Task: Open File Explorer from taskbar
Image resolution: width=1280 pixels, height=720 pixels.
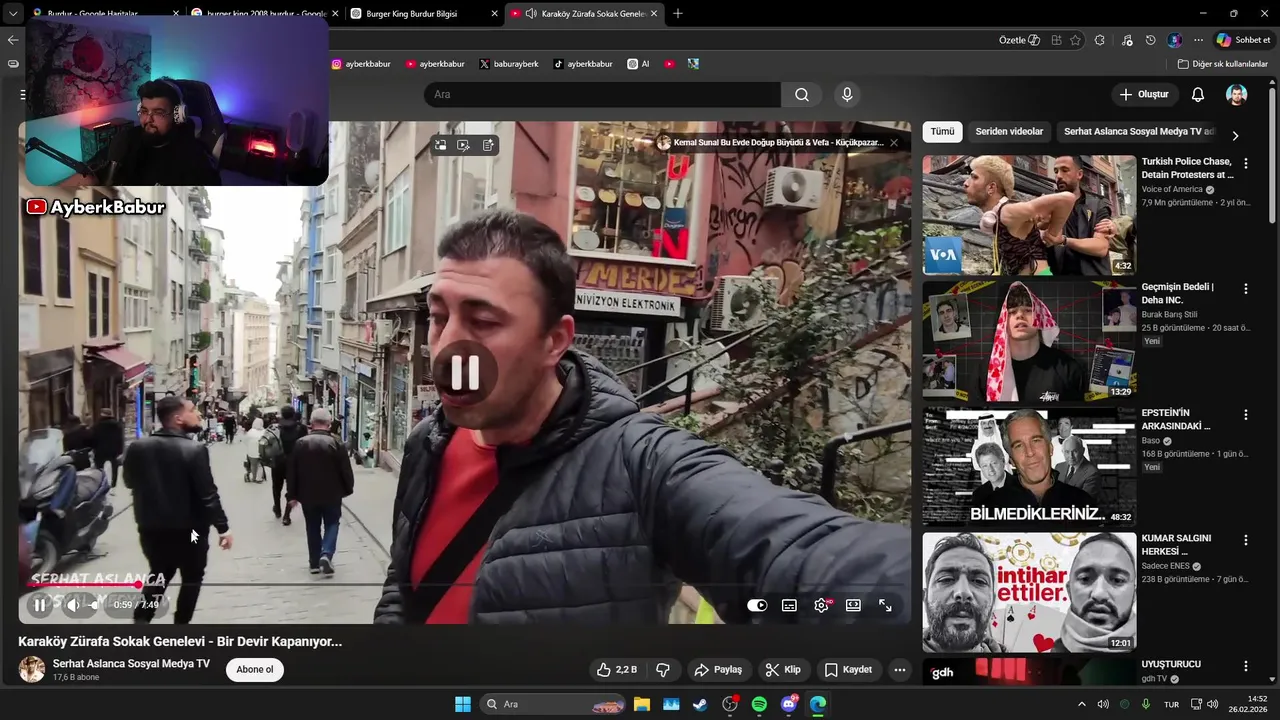Action: pyautogui.click(x=641, y=704)
